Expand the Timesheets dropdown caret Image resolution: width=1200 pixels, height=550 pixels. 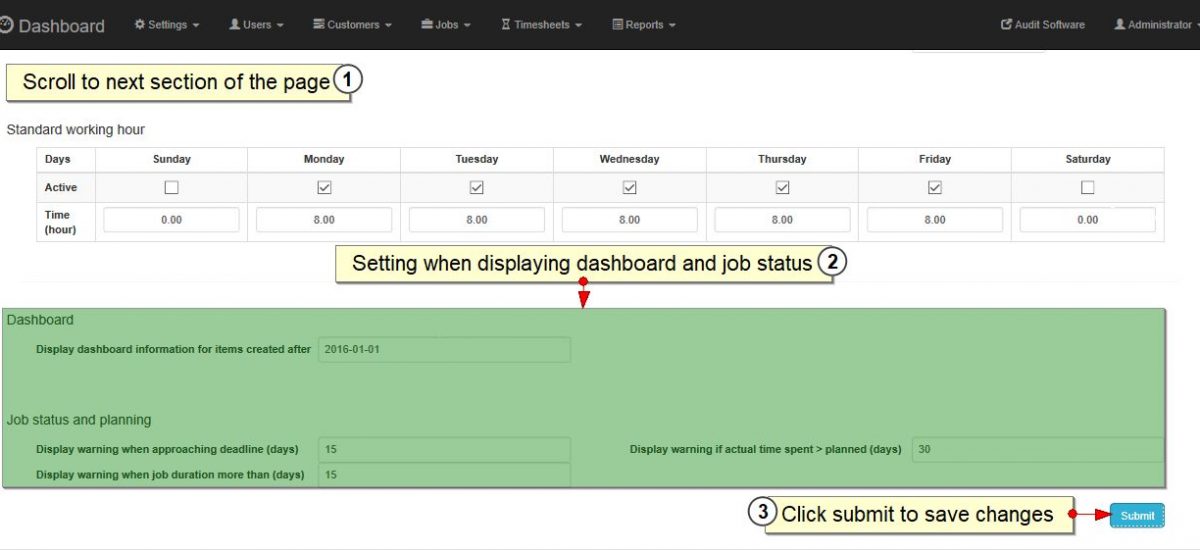(579, 26)
